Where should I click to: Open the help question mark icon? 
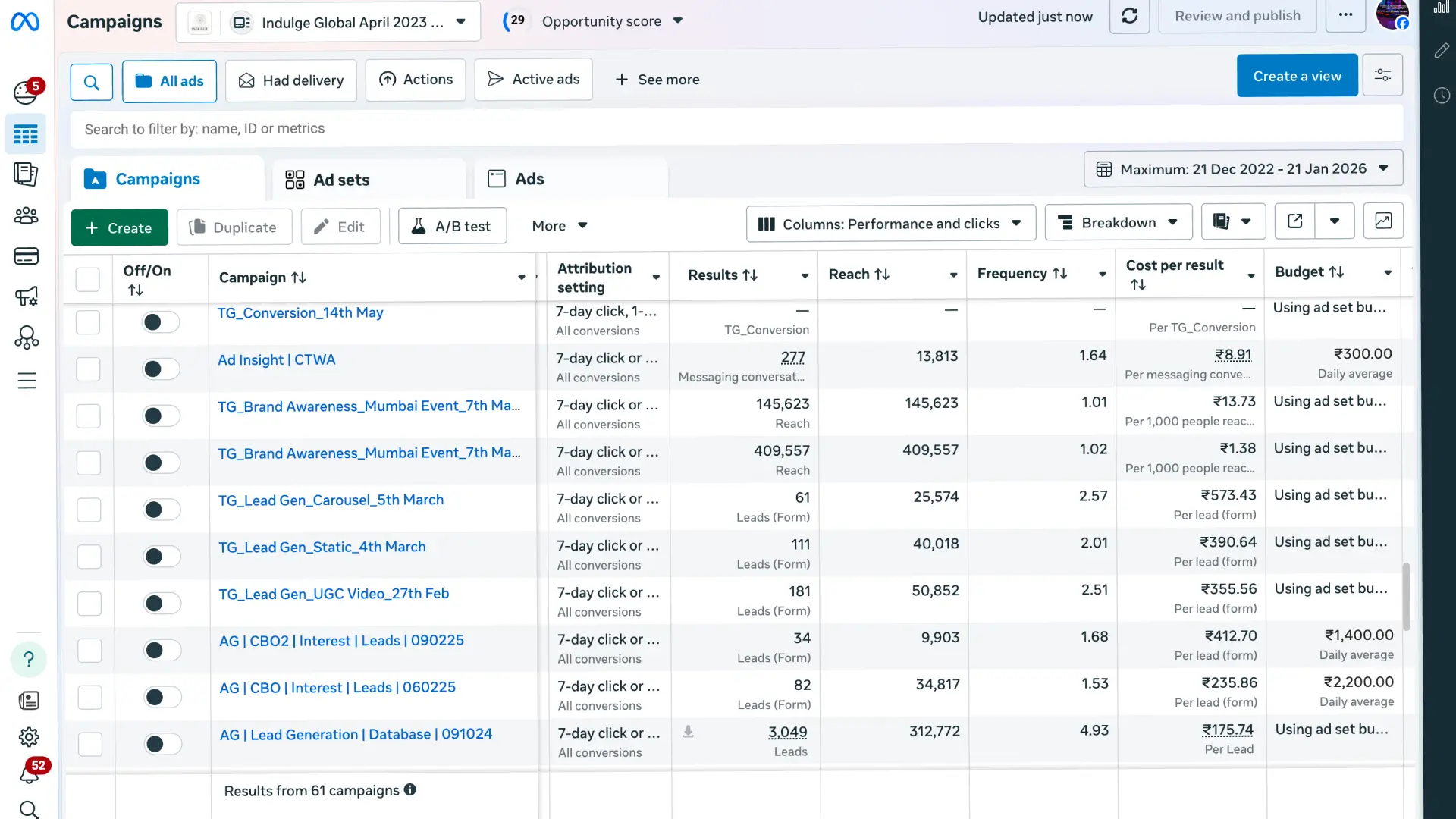pyautogui.click(x=29, y=660)
